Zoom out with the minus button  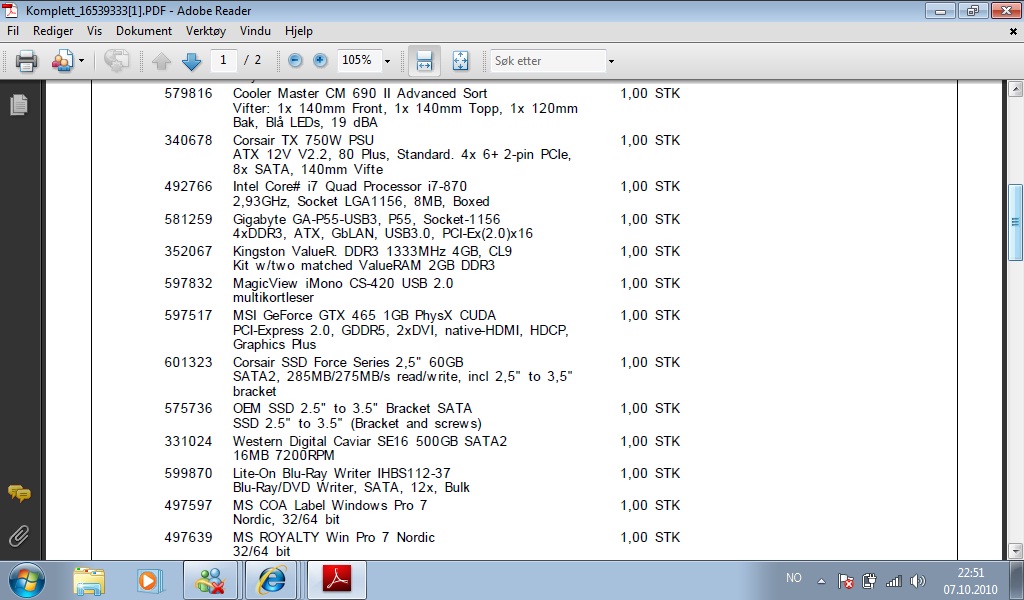point(295,60)
